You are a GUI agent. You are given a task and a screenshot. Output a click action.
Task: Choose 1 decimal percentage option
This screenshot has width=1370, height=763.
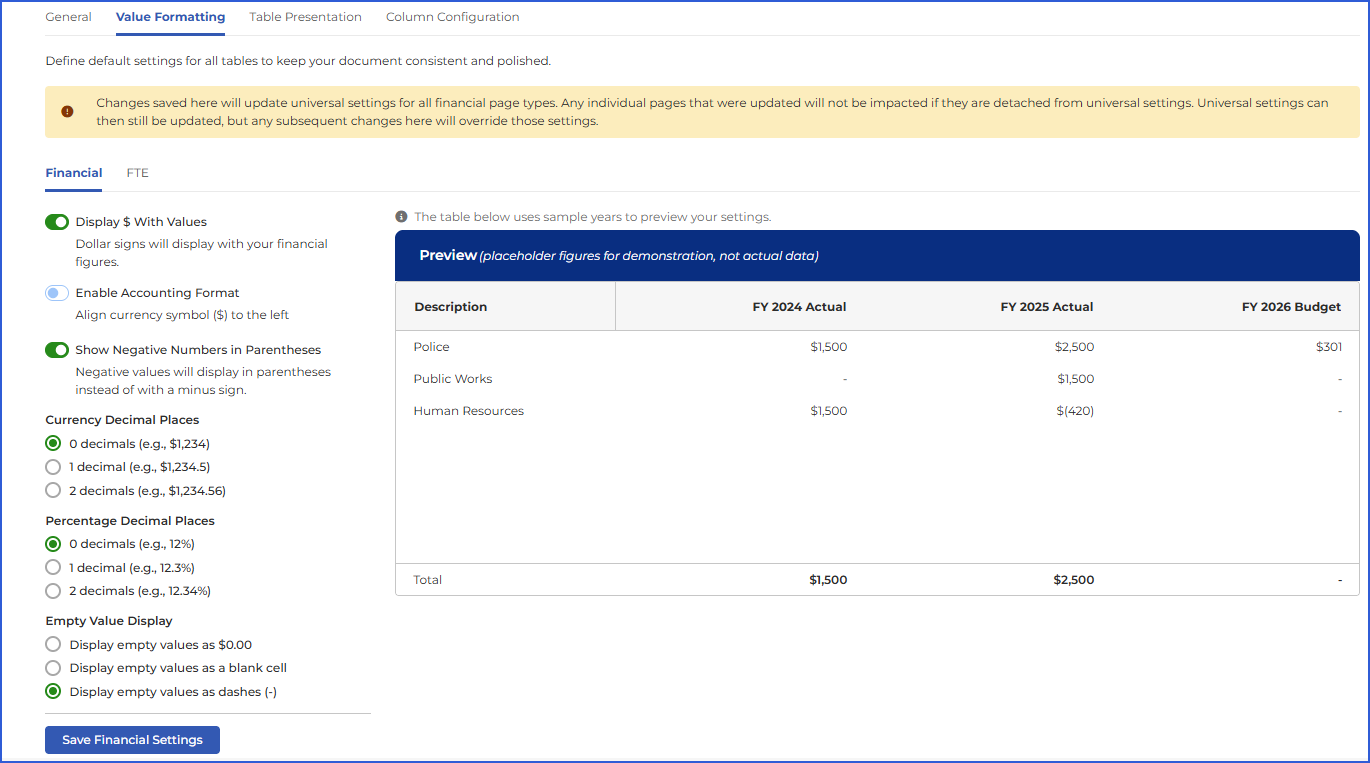click(53, 568)
